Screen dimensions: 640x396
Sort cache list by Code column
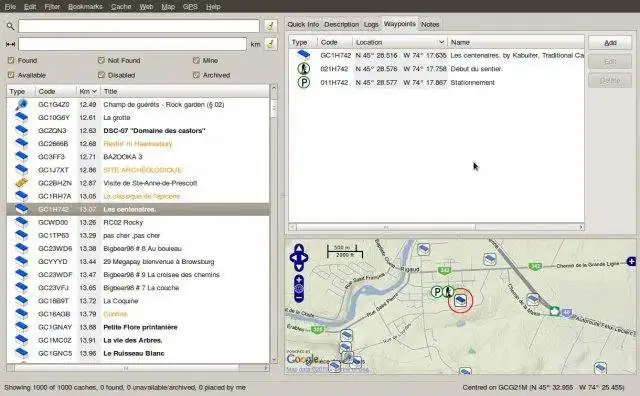coord(56,91)
